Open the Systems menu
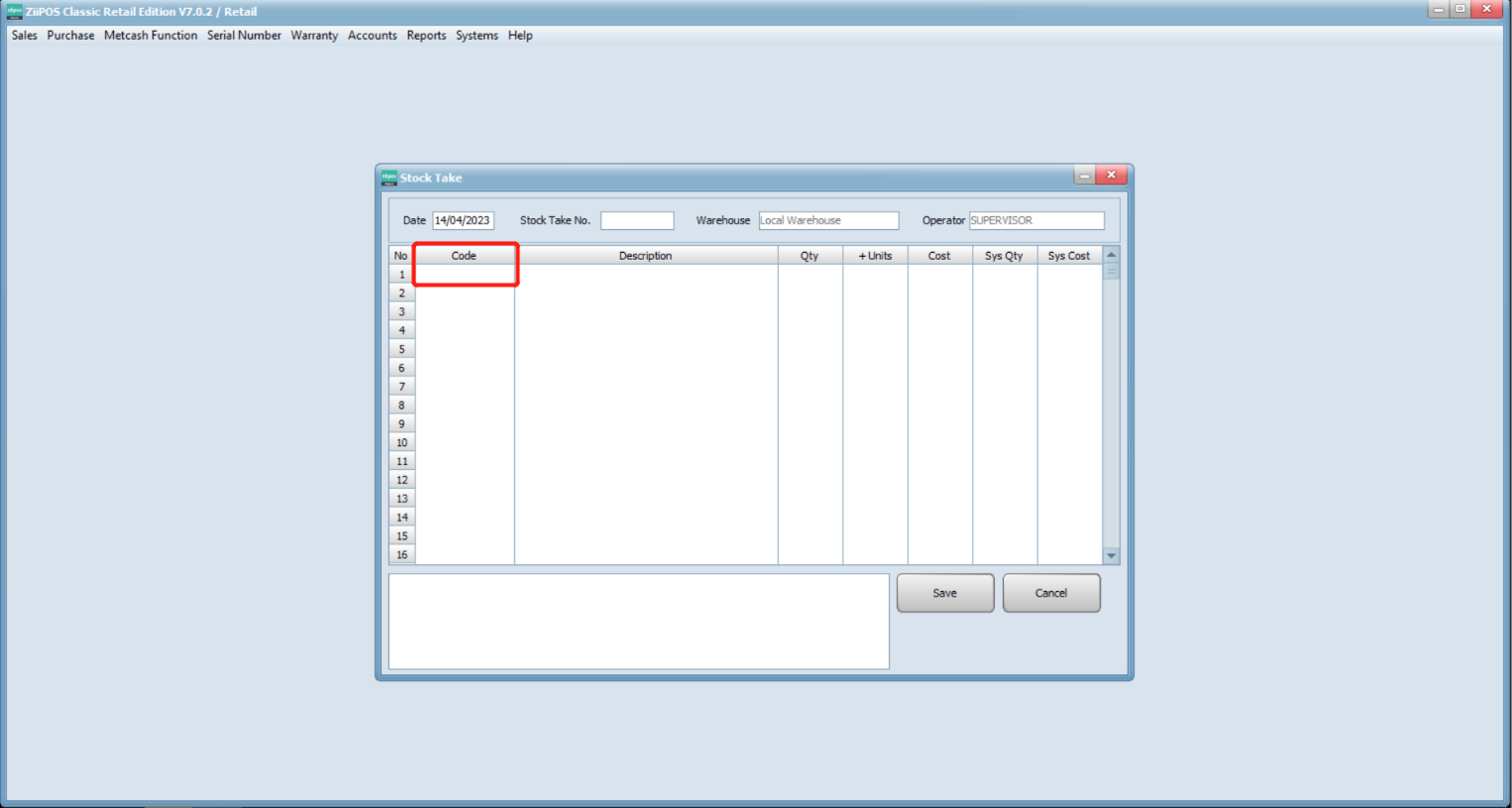The width and height of the screenshot is (1512, 808). click(477, 35)
